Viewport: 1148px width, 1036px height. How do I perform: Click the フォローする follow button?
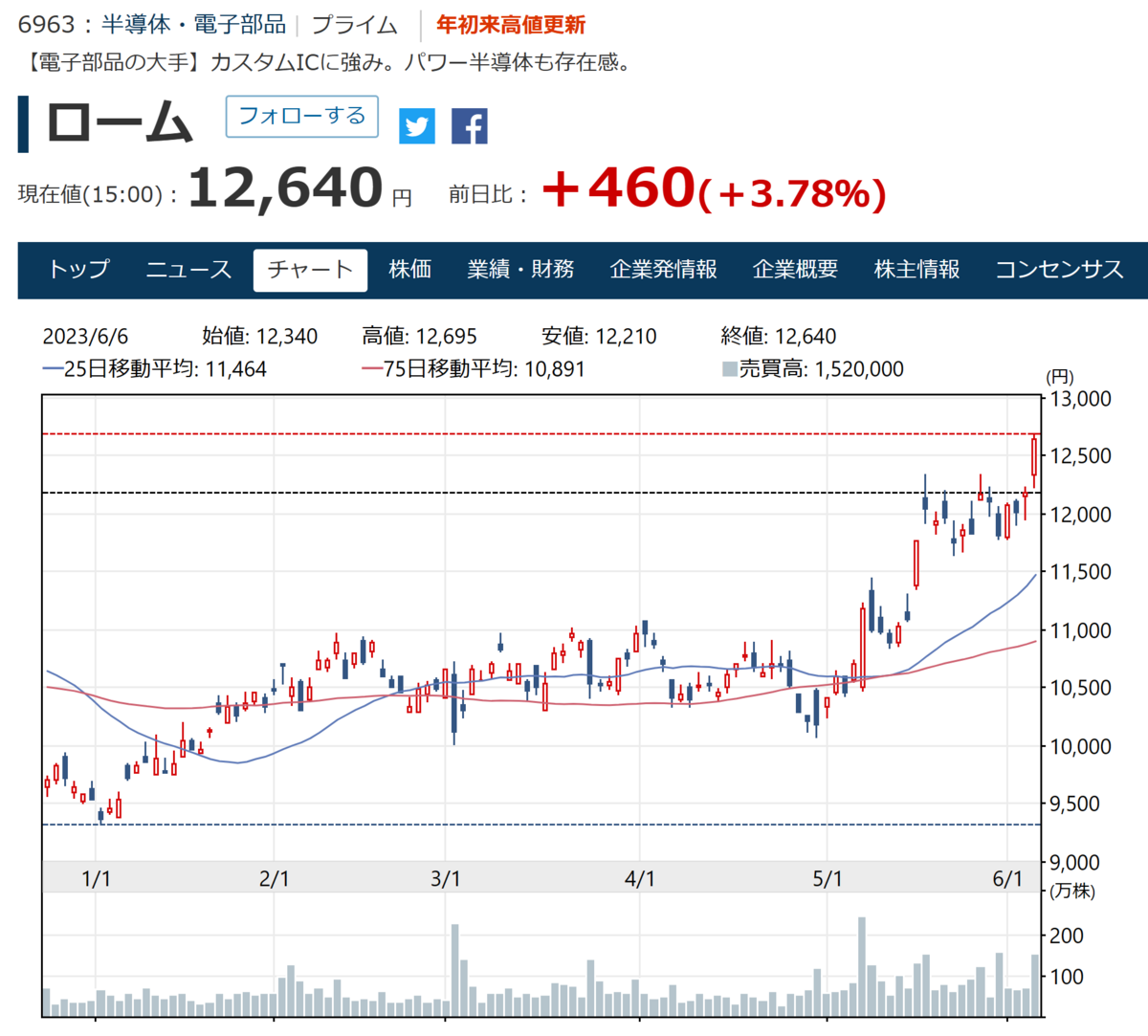click(302, 117)
